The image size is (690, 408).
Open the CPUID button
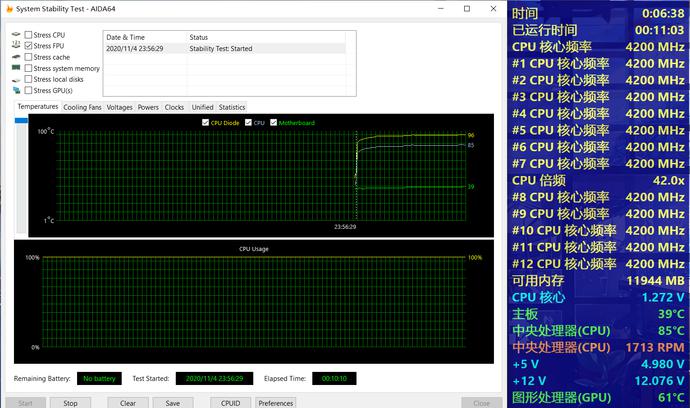coord(231,403)
